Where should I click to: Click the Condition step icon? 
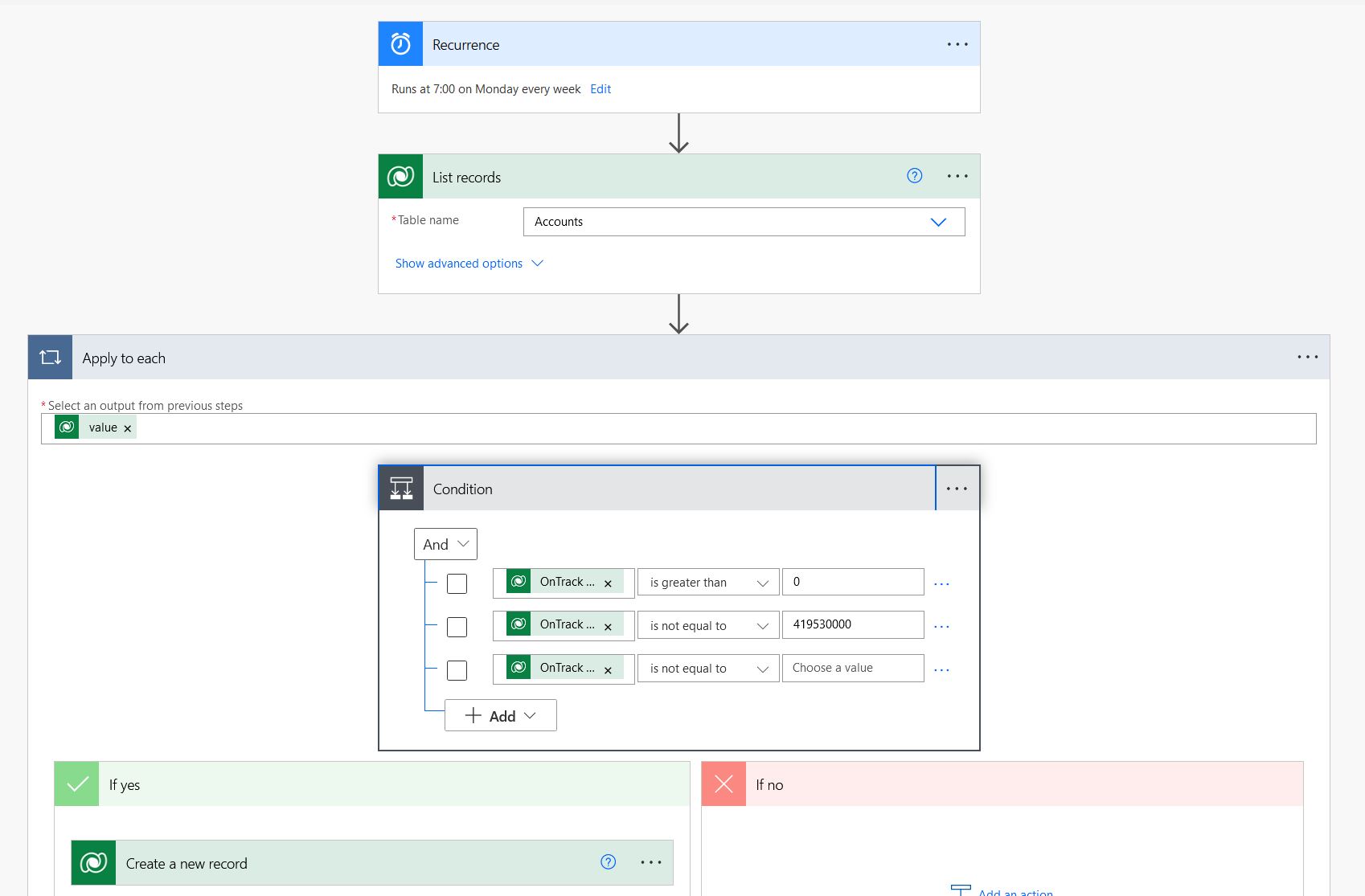pos(401,488)
